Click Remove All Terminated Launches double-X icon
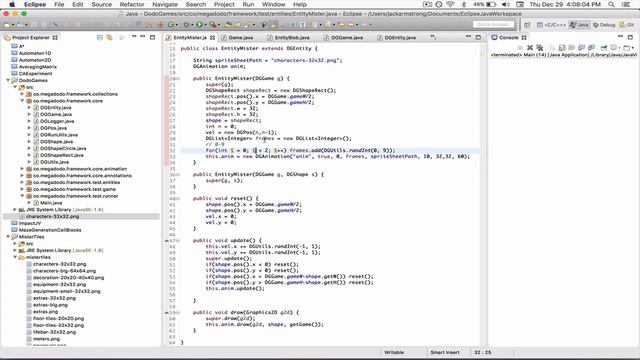This screenshot has width=640, height=360. (x=540, y=48)
